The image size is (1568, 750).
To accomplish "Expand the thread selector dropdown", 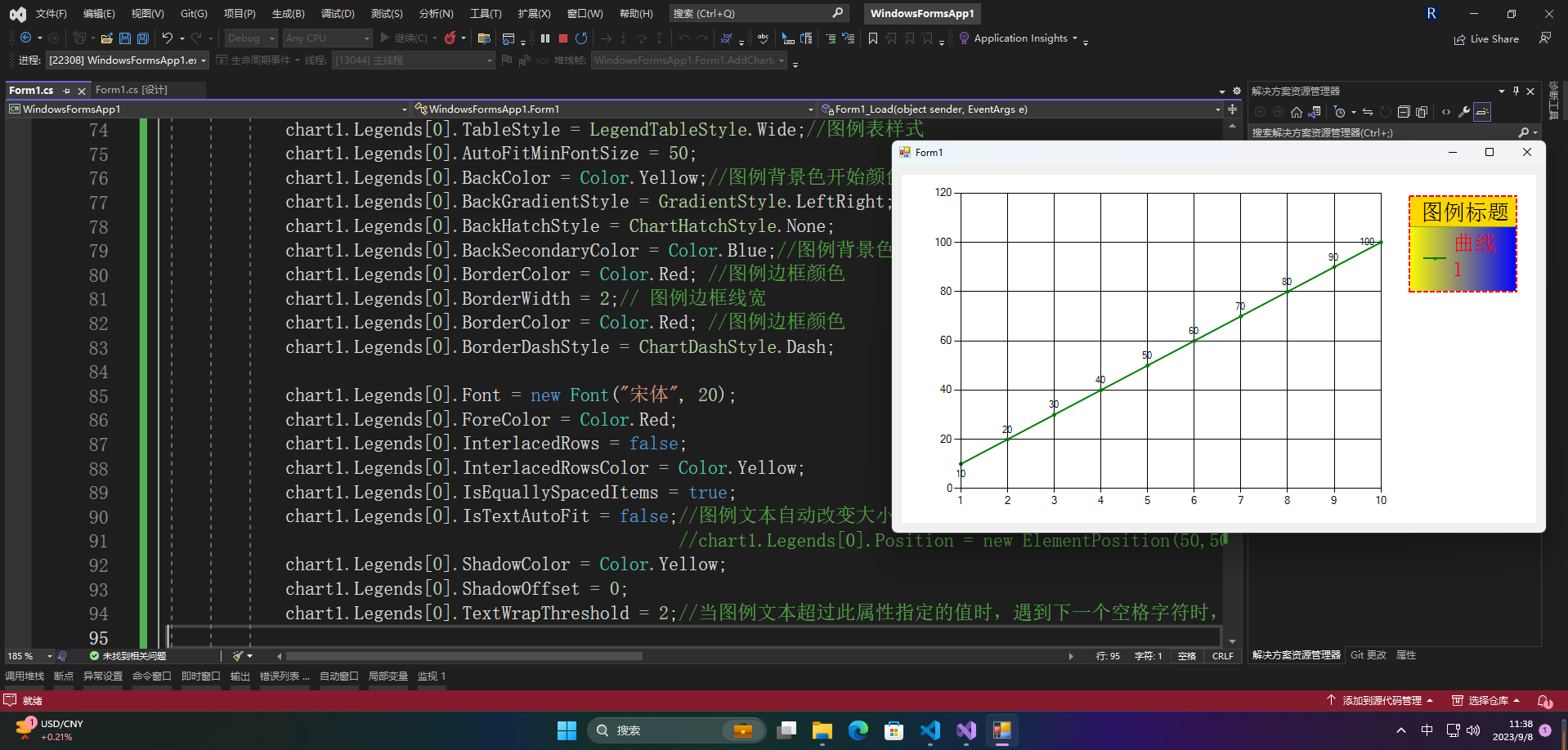I will tap(414, 60).
